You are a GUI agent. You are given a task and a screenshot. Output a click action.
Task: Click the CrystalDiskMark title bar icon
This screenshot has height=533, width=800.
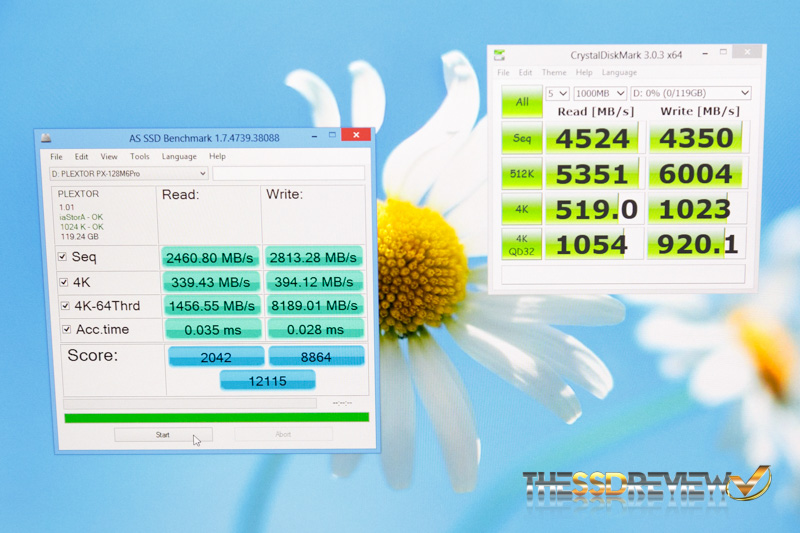(x=499, y=55)
